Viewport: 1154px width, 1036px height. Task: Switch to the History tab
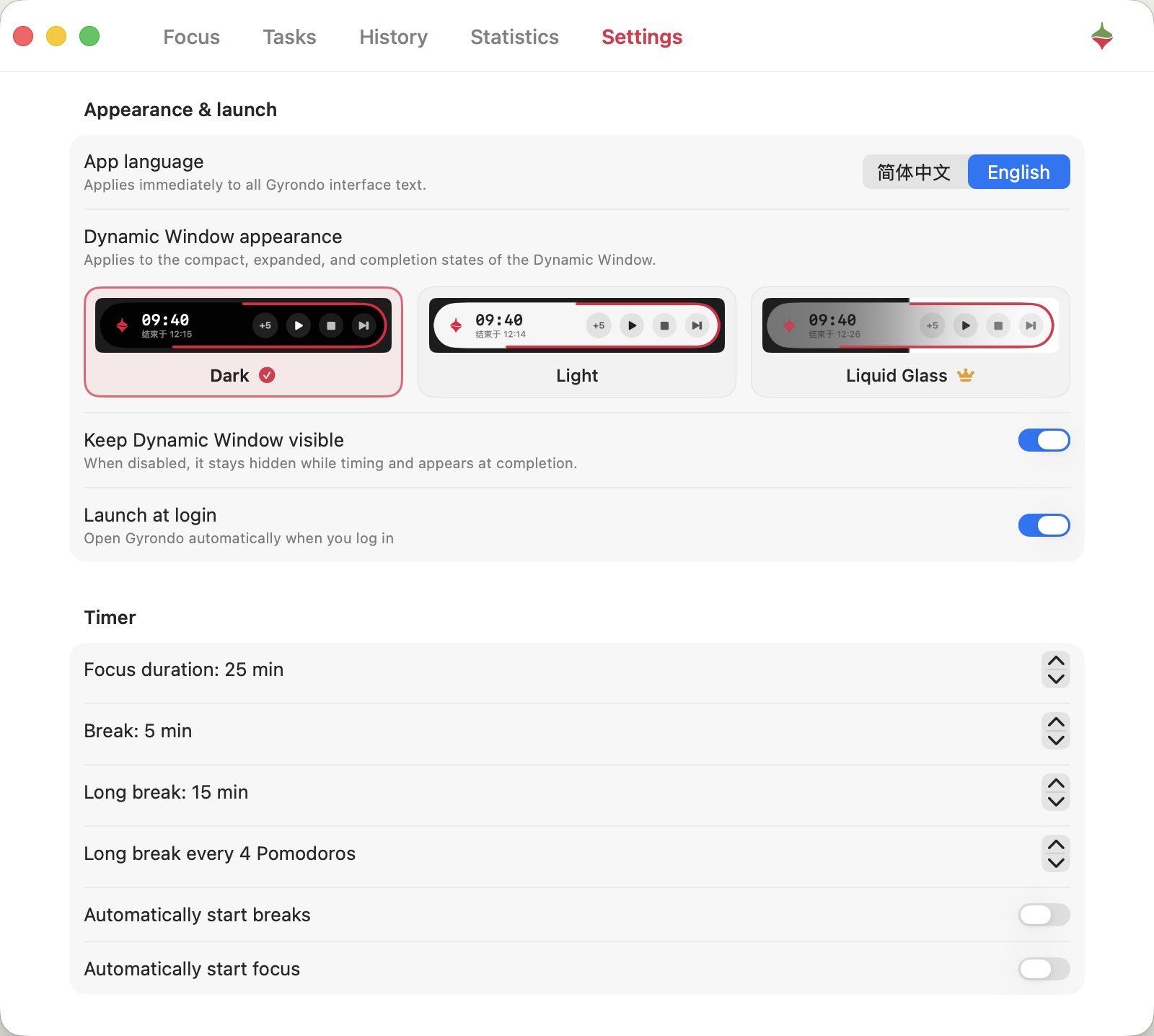393,37
